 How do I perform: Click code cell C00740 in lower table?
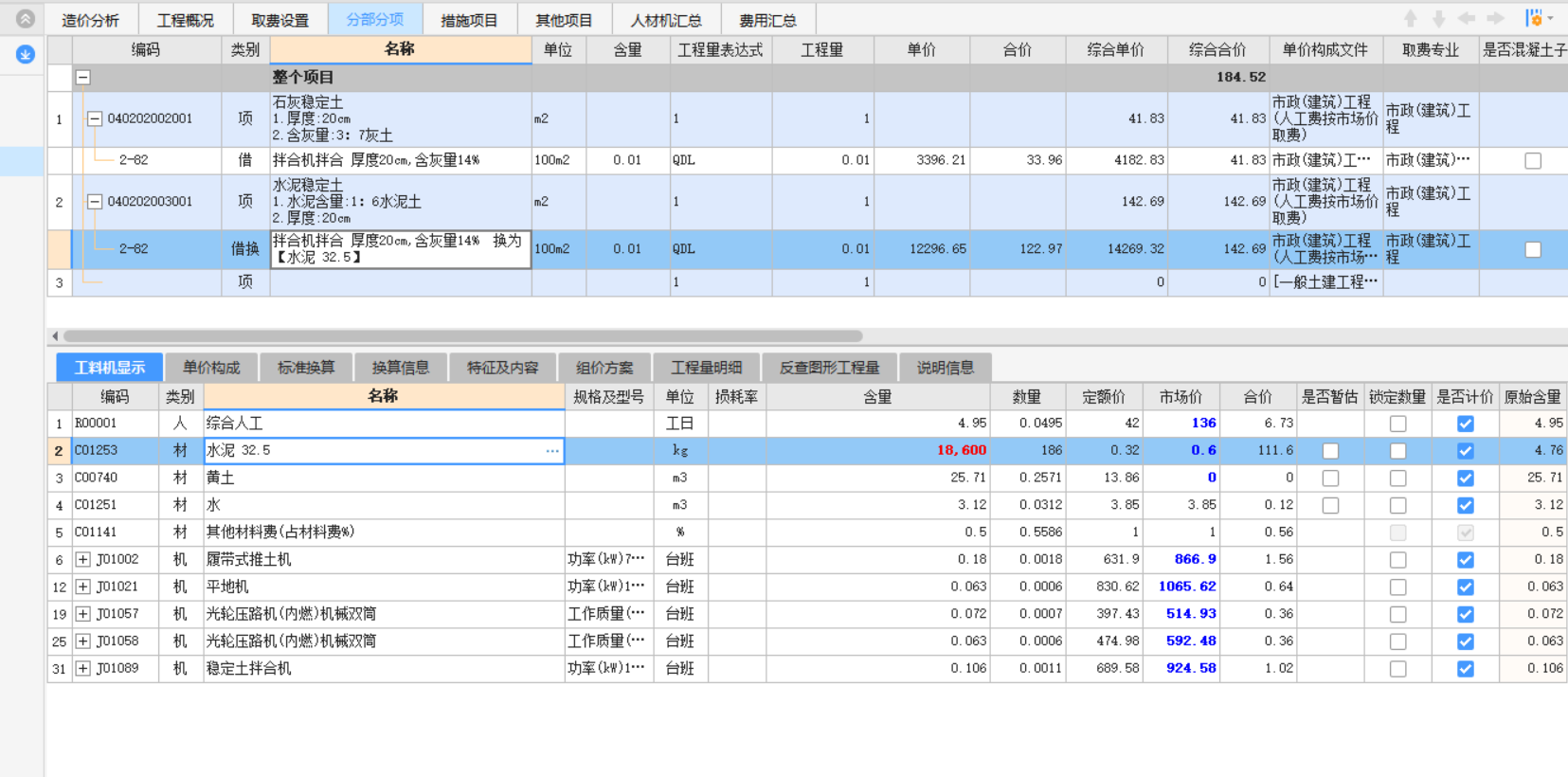tap(116, 479)
